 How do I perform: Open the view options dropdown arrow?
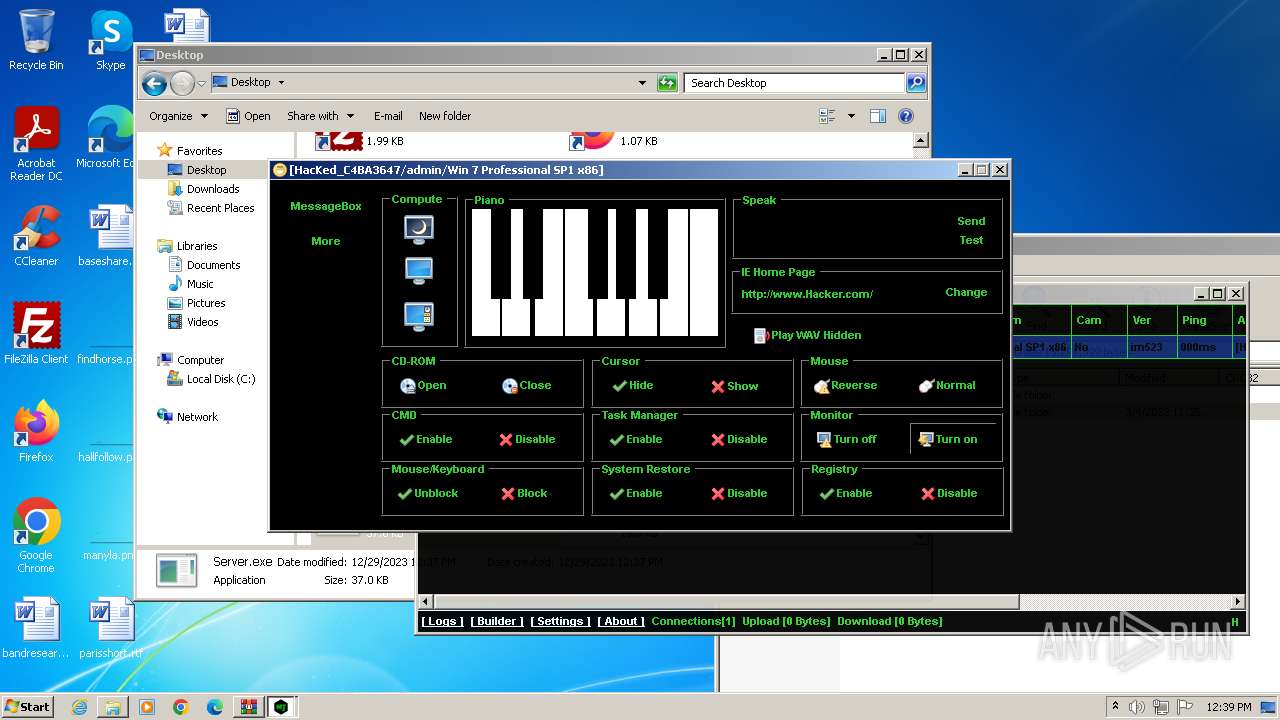tap(851, 116)
